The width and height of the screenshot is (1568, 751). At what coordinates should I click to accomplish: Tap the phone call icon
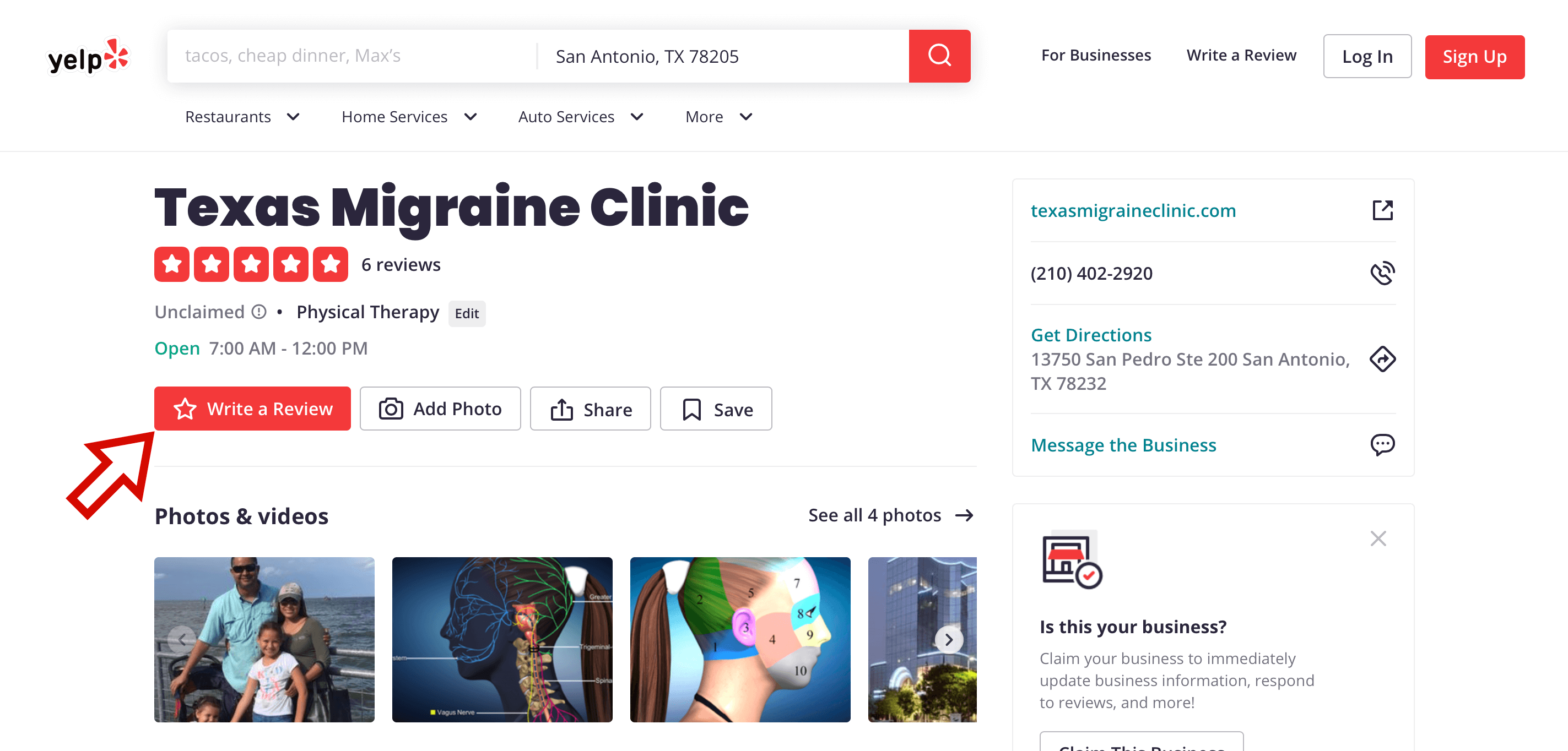pos(1382,273)
